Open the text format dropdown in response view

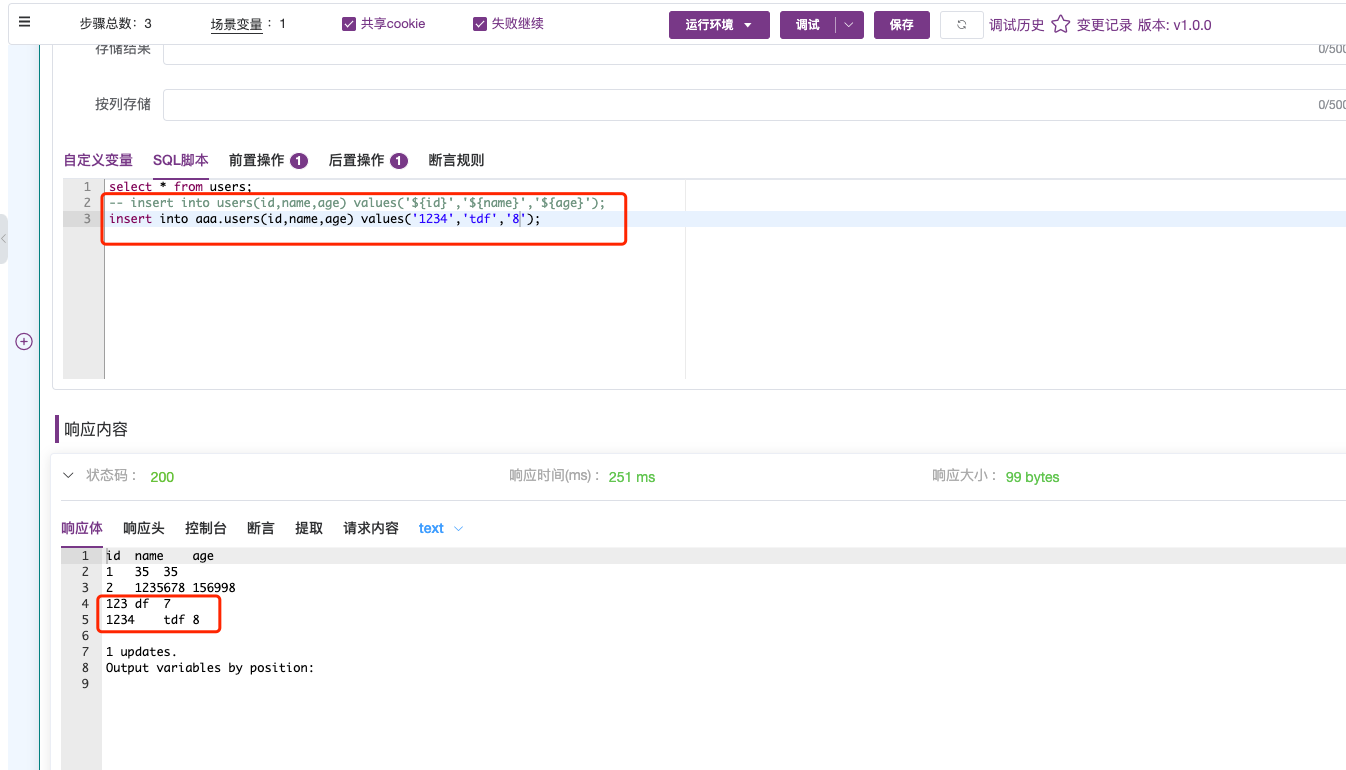click(x=440, y=528)
